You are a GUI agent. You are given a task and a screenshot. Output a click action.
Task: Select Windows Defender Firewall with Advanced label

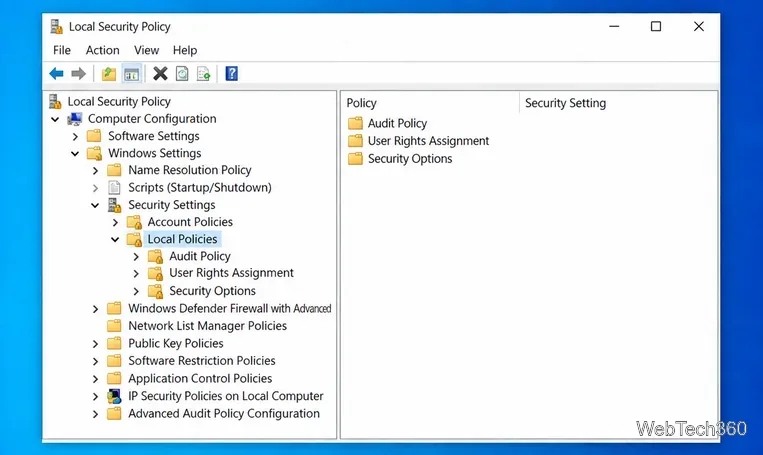(x=230, y=309)
